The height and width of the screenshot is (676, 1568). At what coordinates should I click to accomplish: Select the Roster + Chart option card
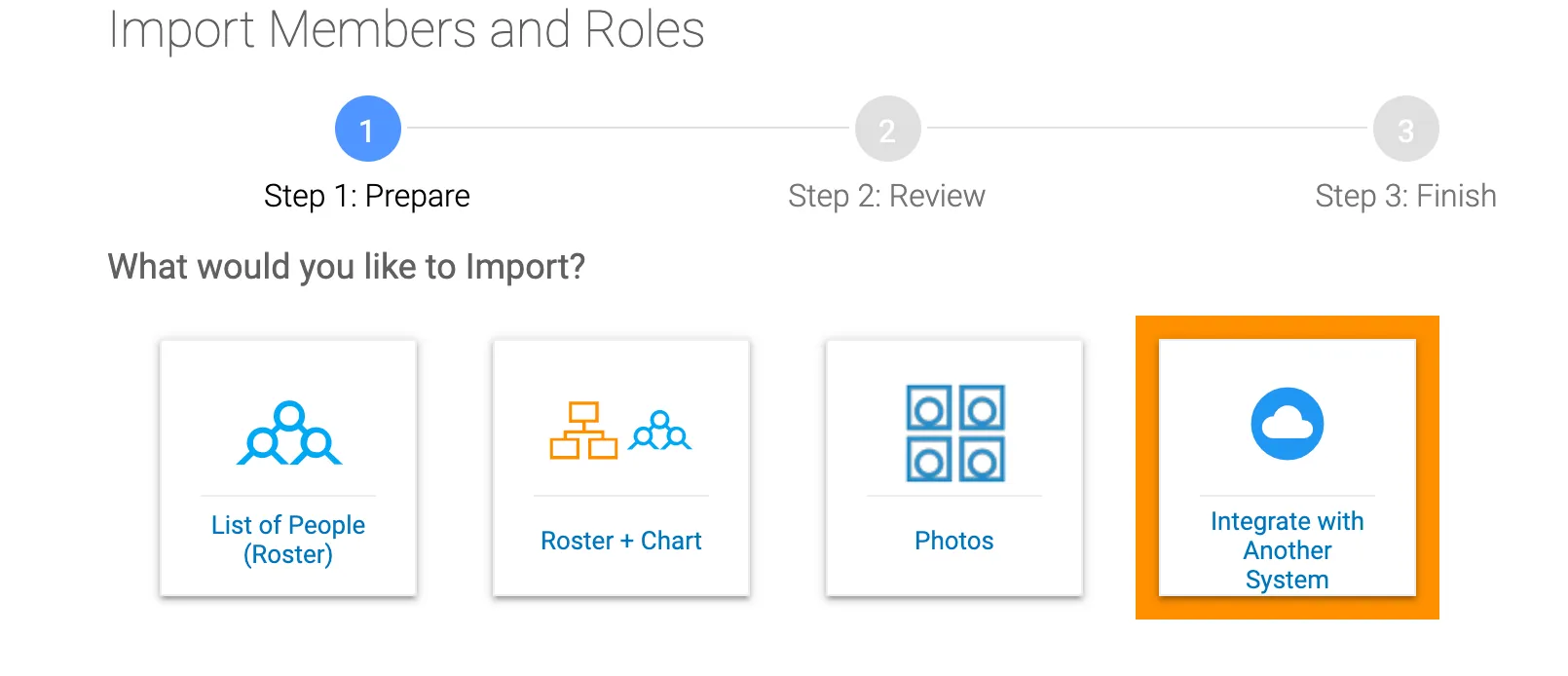(620, 468)
